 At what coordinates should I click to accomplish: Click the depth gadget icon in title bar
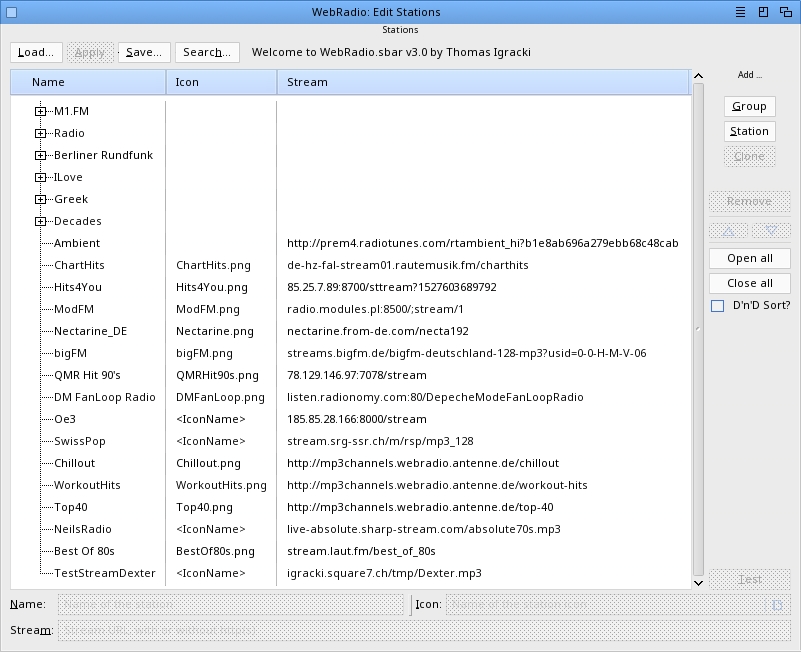coord(786,12)
